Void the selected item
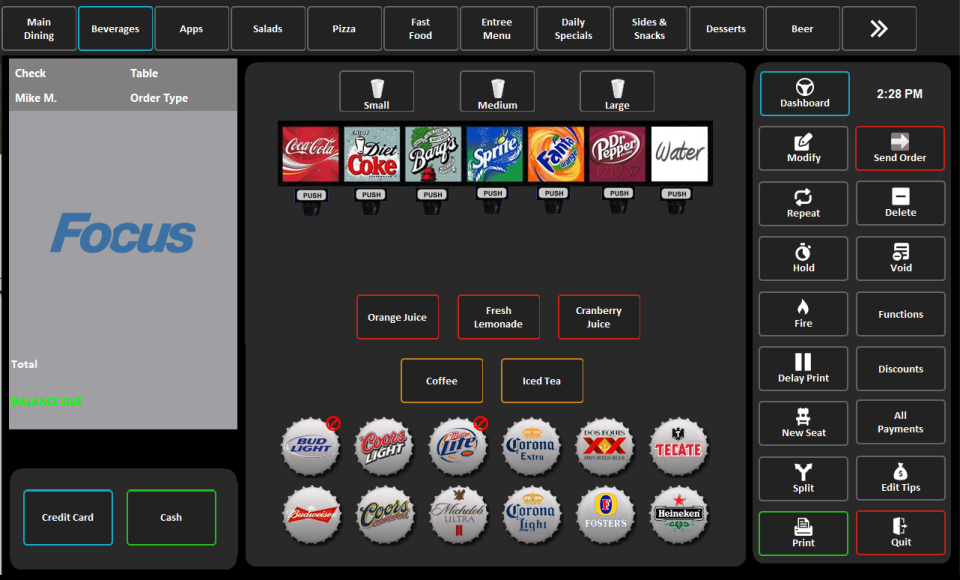960x580 pixels. coord(900,258)
